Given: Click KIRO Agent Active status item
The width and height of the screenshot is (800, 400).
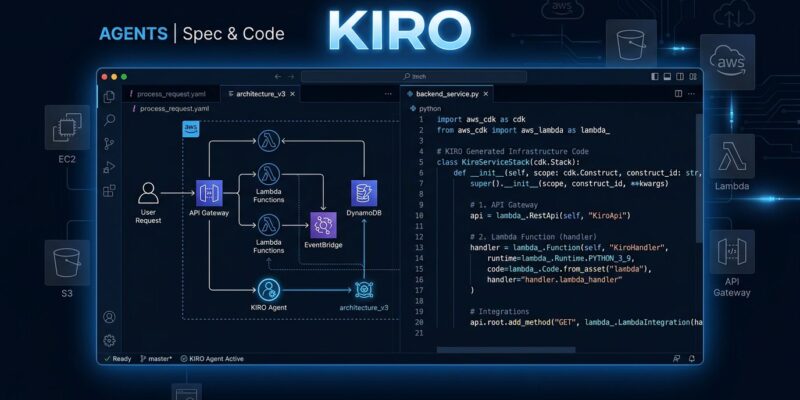Looking at the screenshot, I should 212,359.
